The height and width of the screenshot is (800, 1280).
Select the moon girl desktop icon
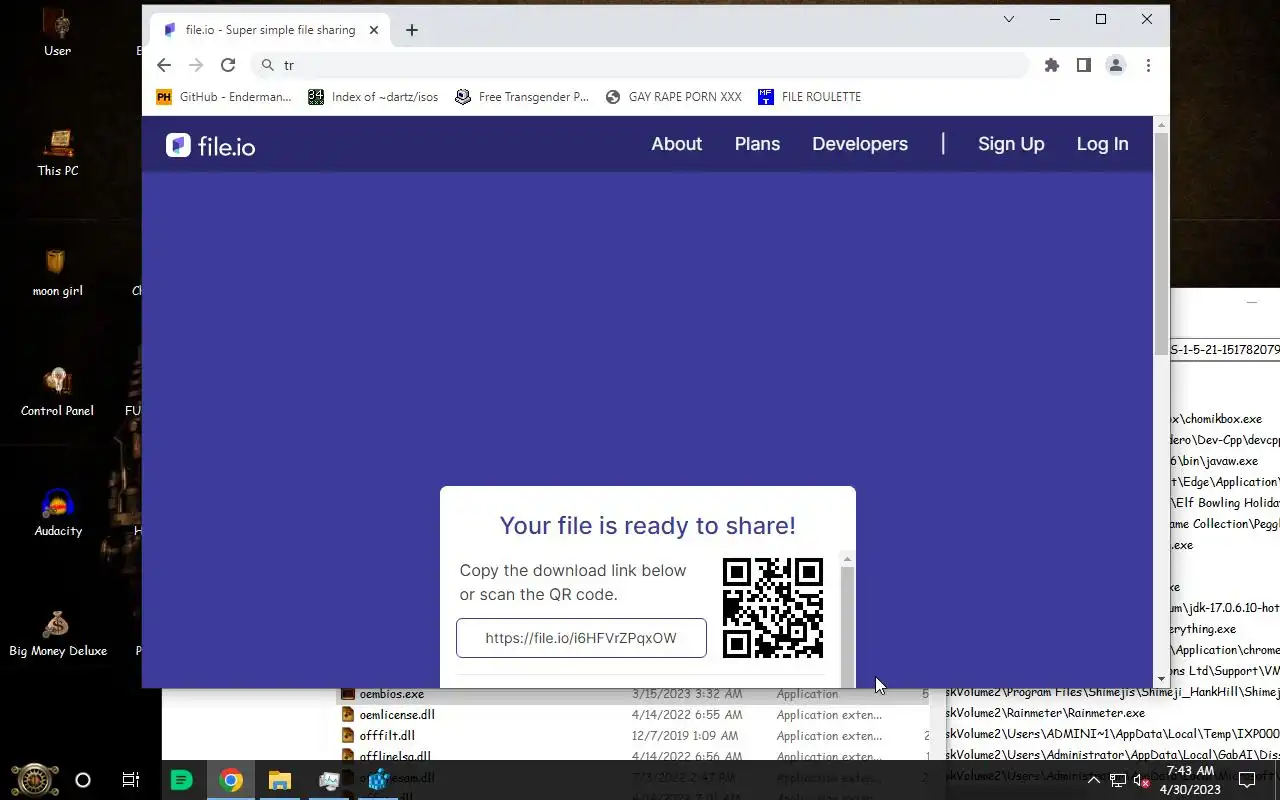[57, 272]
